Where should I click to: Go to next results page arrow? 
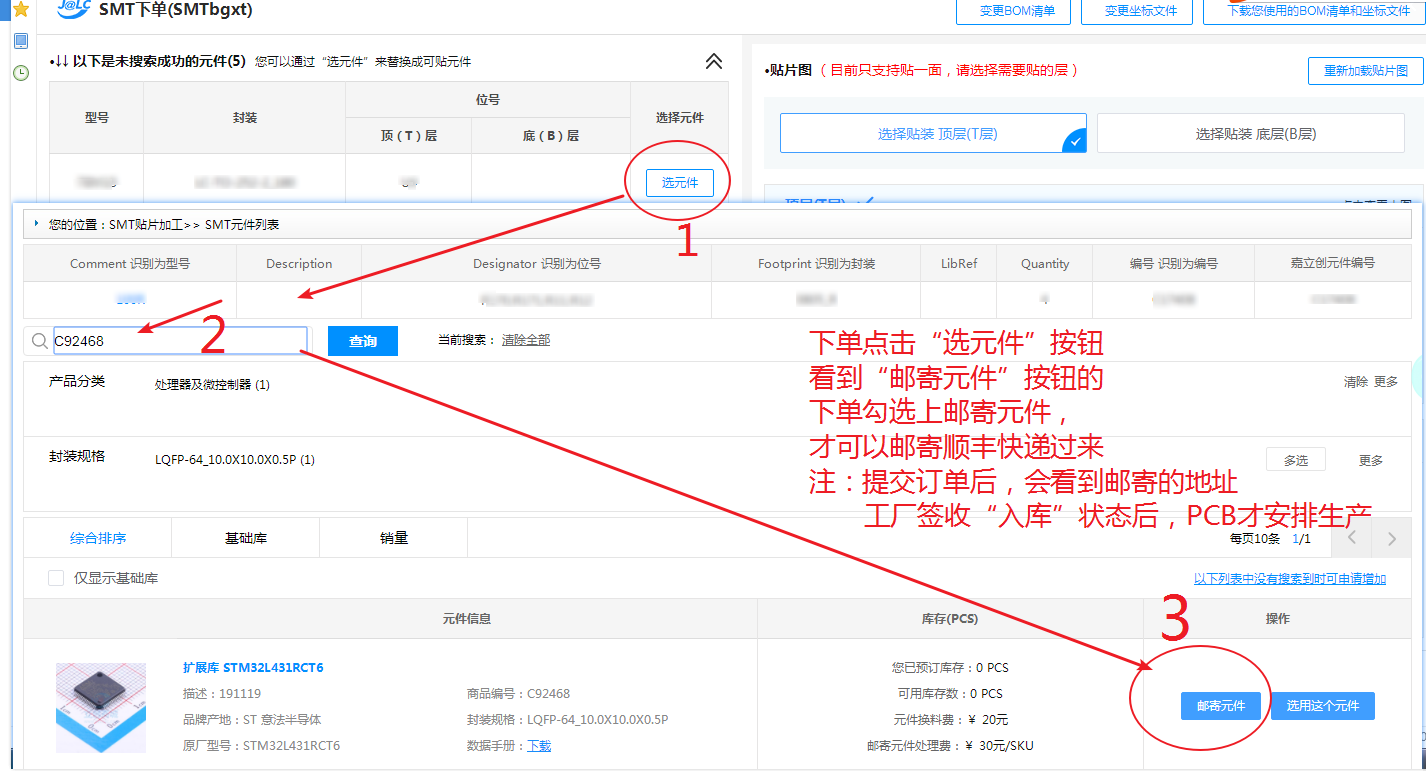(1391, 539)
